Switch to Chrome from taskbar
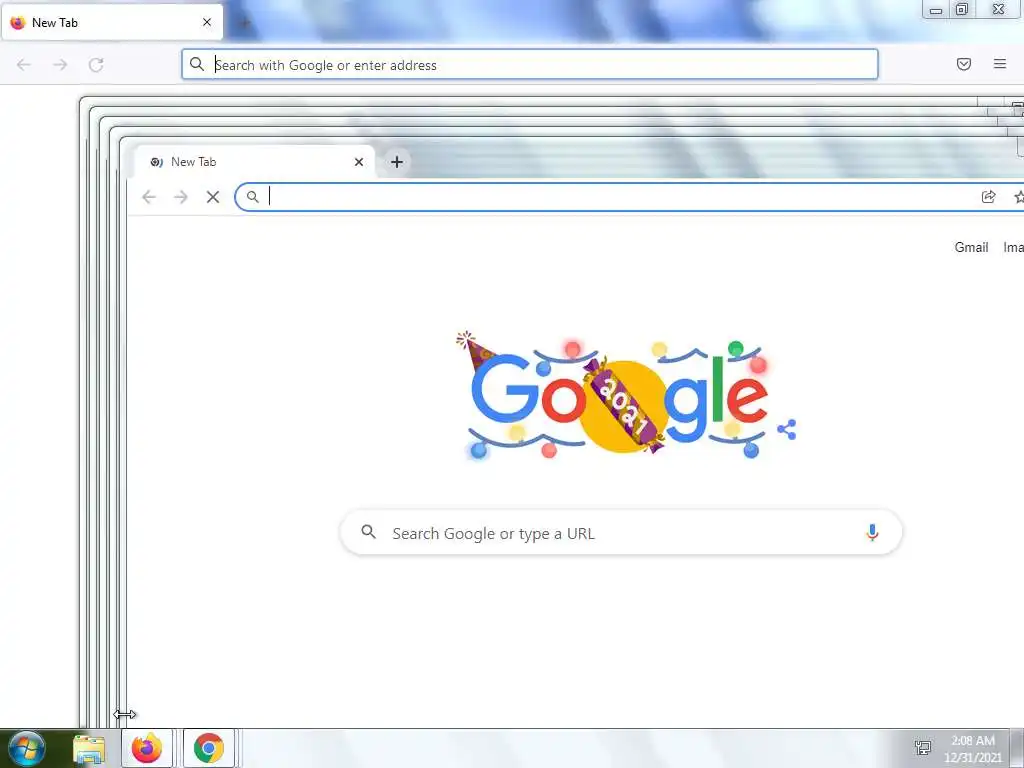1024x768 pixels. pyautogui.click(x=208, y=748)
